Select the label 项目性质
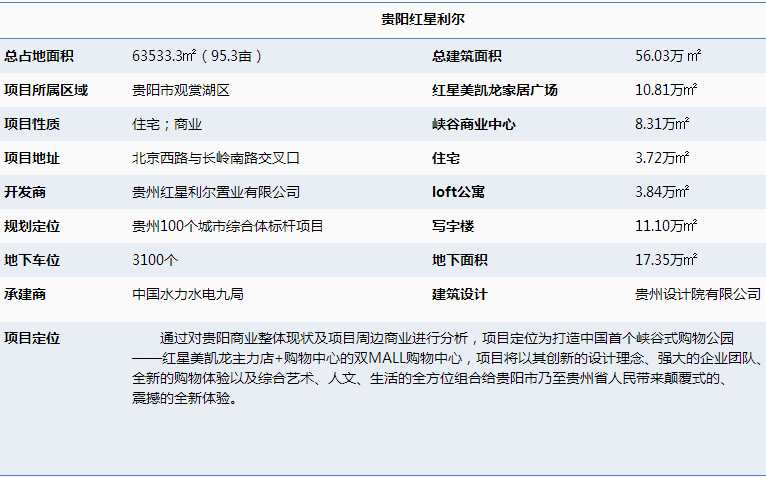 tap(32, 124)
